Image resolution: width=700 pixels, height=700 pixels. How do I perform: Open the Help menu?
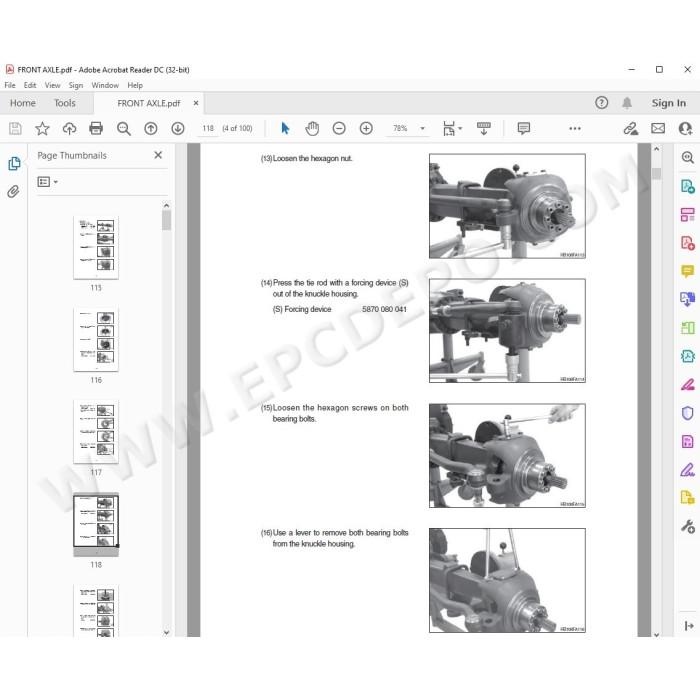coord(135,85)
